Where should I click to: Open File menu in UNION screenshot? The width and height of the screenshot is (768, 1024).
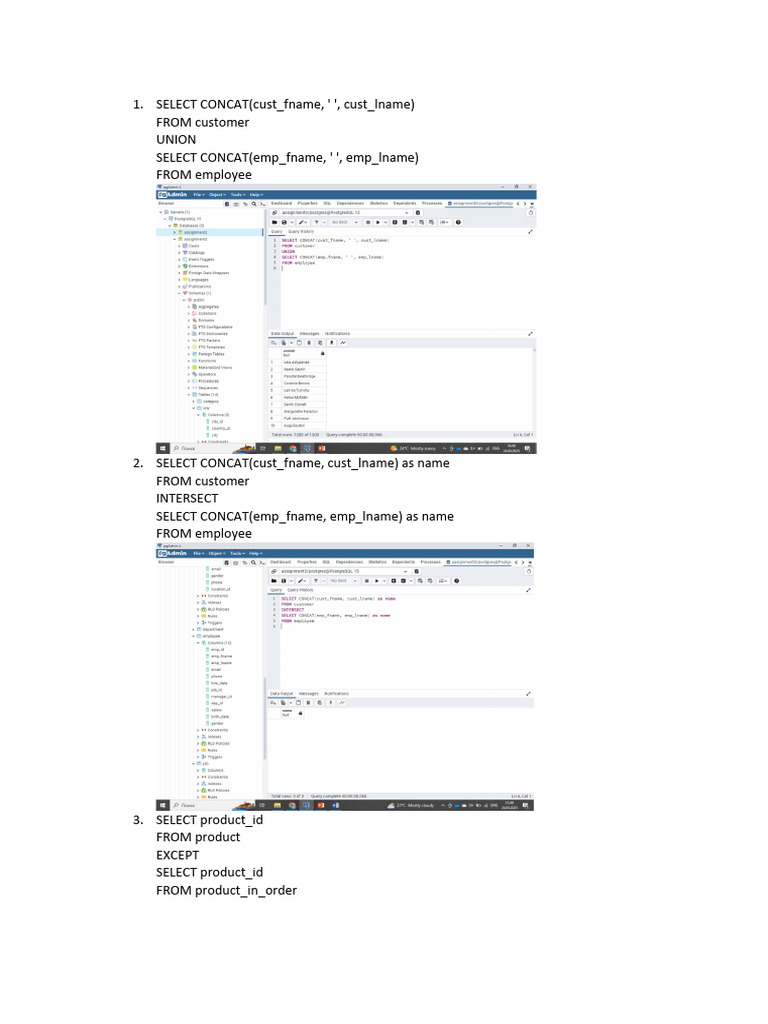[199, 195]
